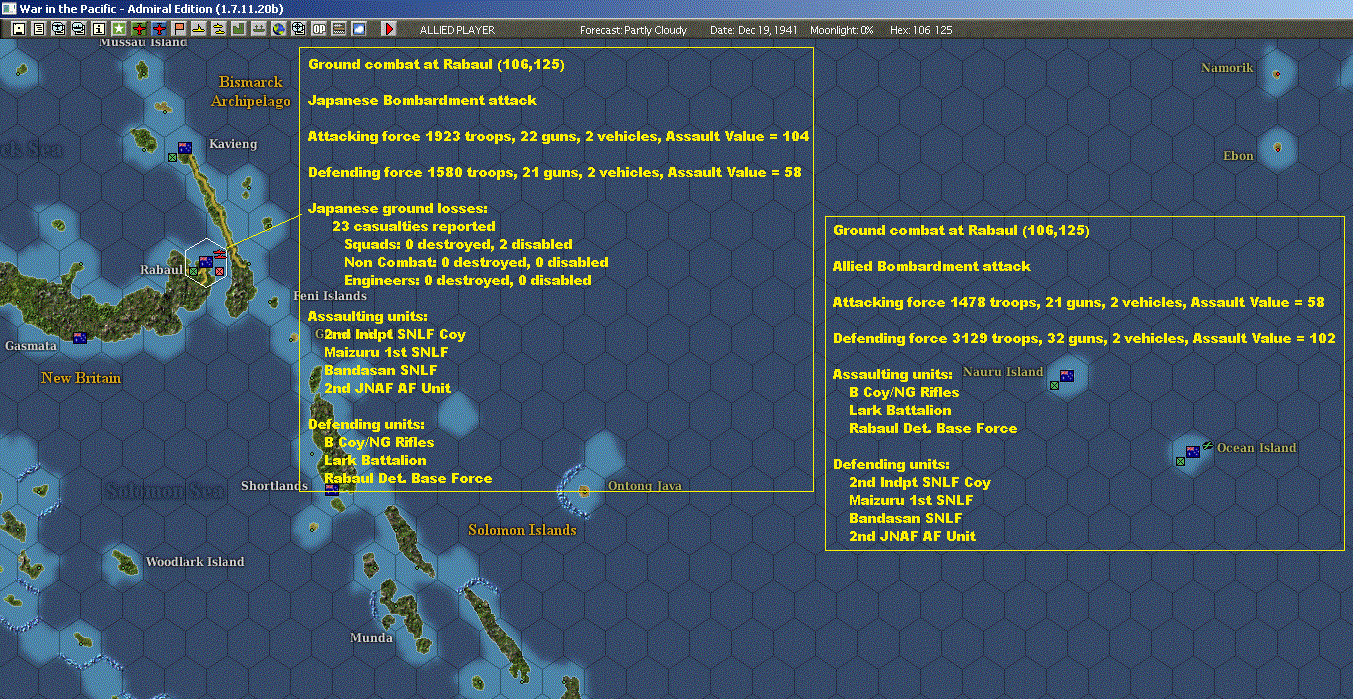The width and height of the screenshot is (1353, 699).
Task: Click the Ontong Java atoll hex
Action: click(584, 491)
